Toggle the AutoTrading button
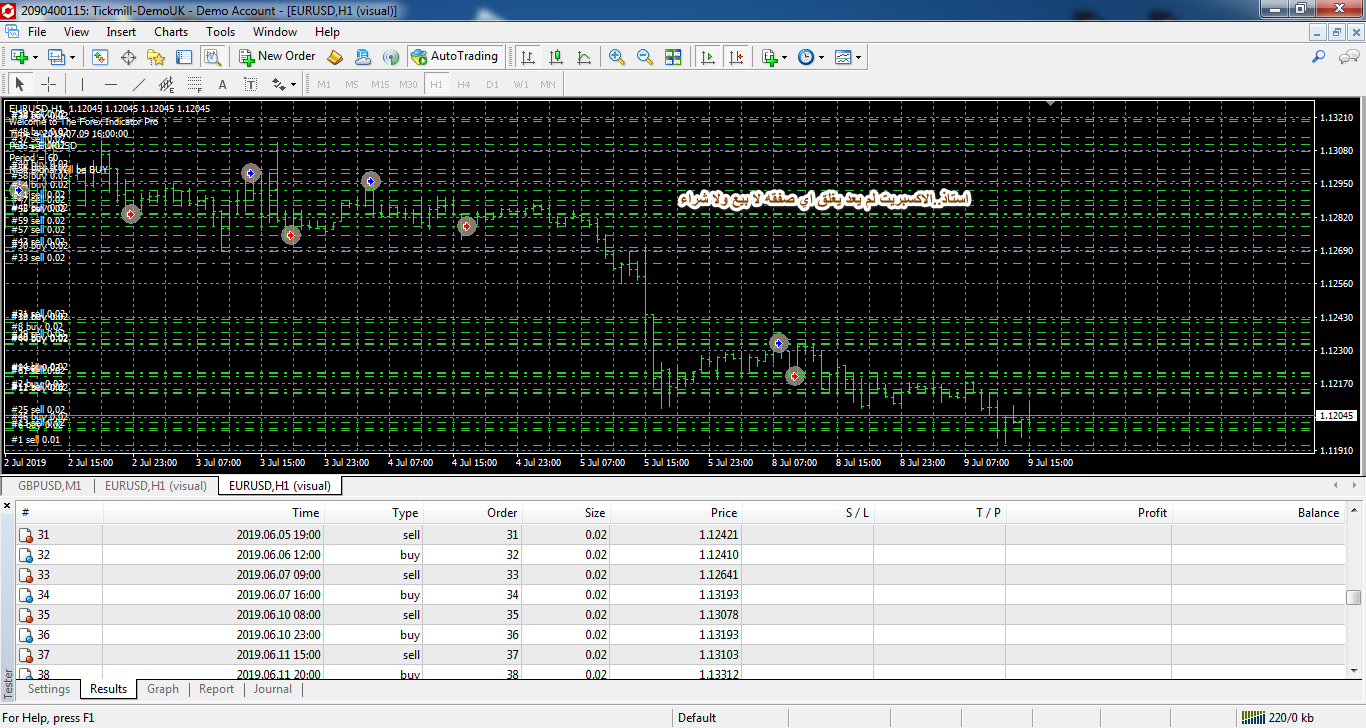 click(454, 57)
